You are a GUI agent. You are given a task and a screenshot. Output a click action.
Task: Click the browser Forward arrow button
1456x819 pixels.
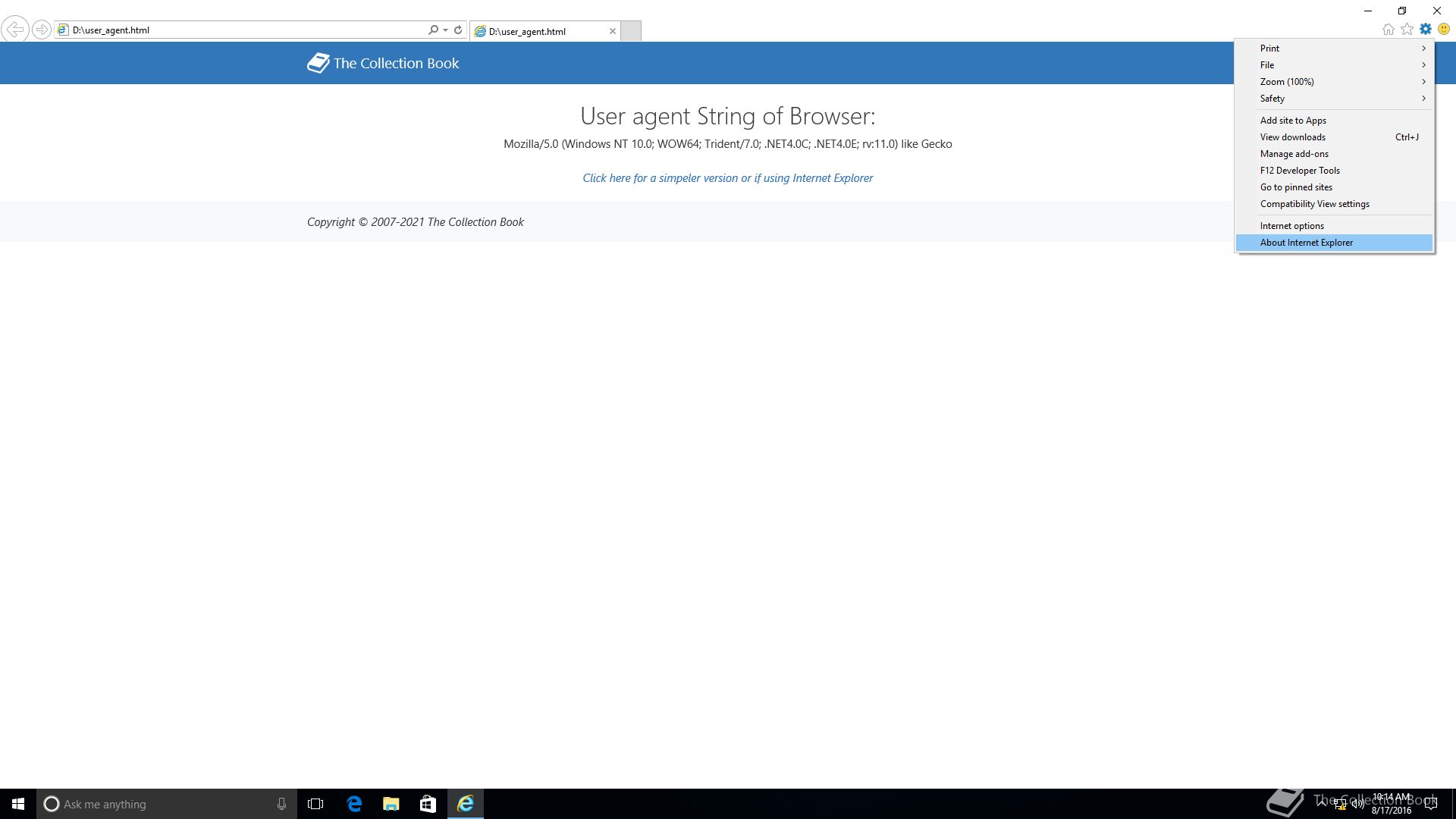[42, 30]
